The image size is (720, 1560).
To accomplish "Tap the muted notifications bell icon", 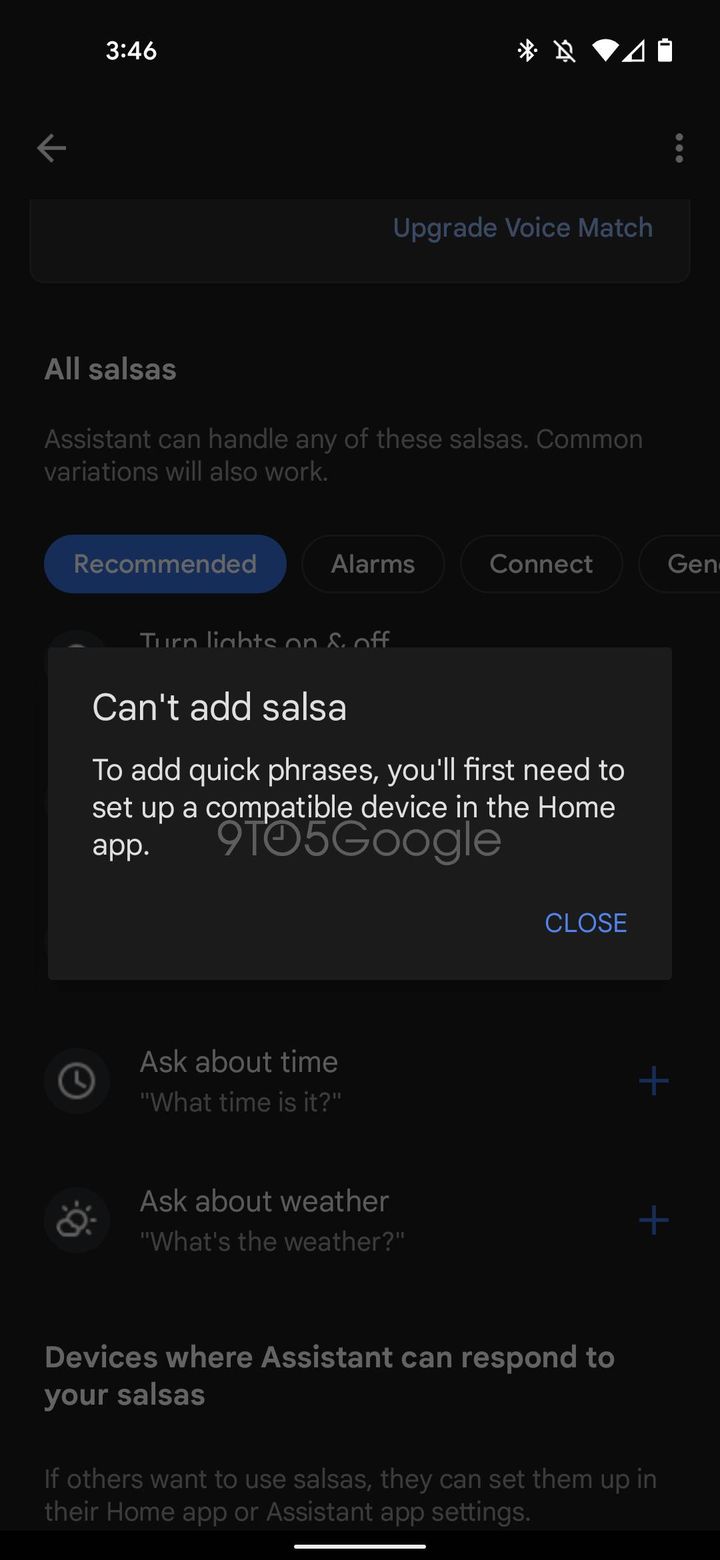I will click(x=565, y=50).
